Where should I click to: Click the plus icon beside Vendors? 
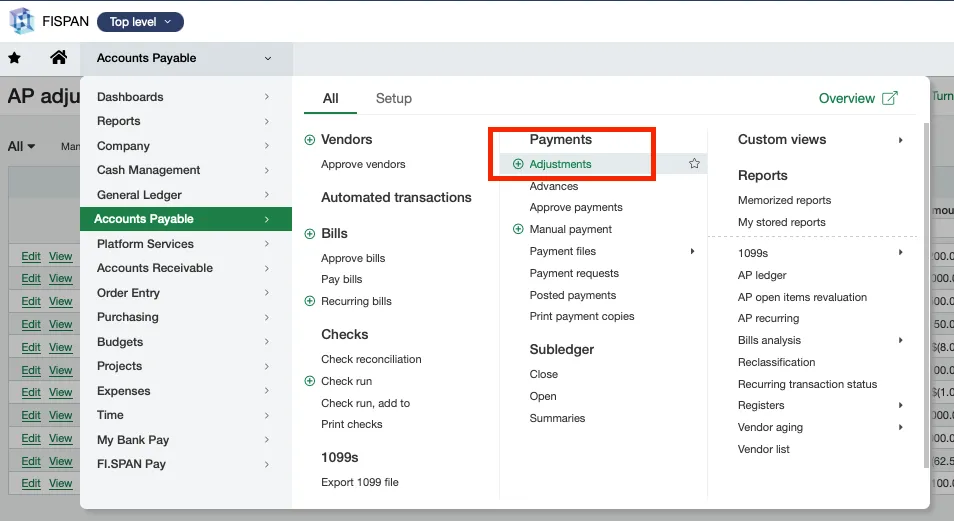tap(310, 140)
